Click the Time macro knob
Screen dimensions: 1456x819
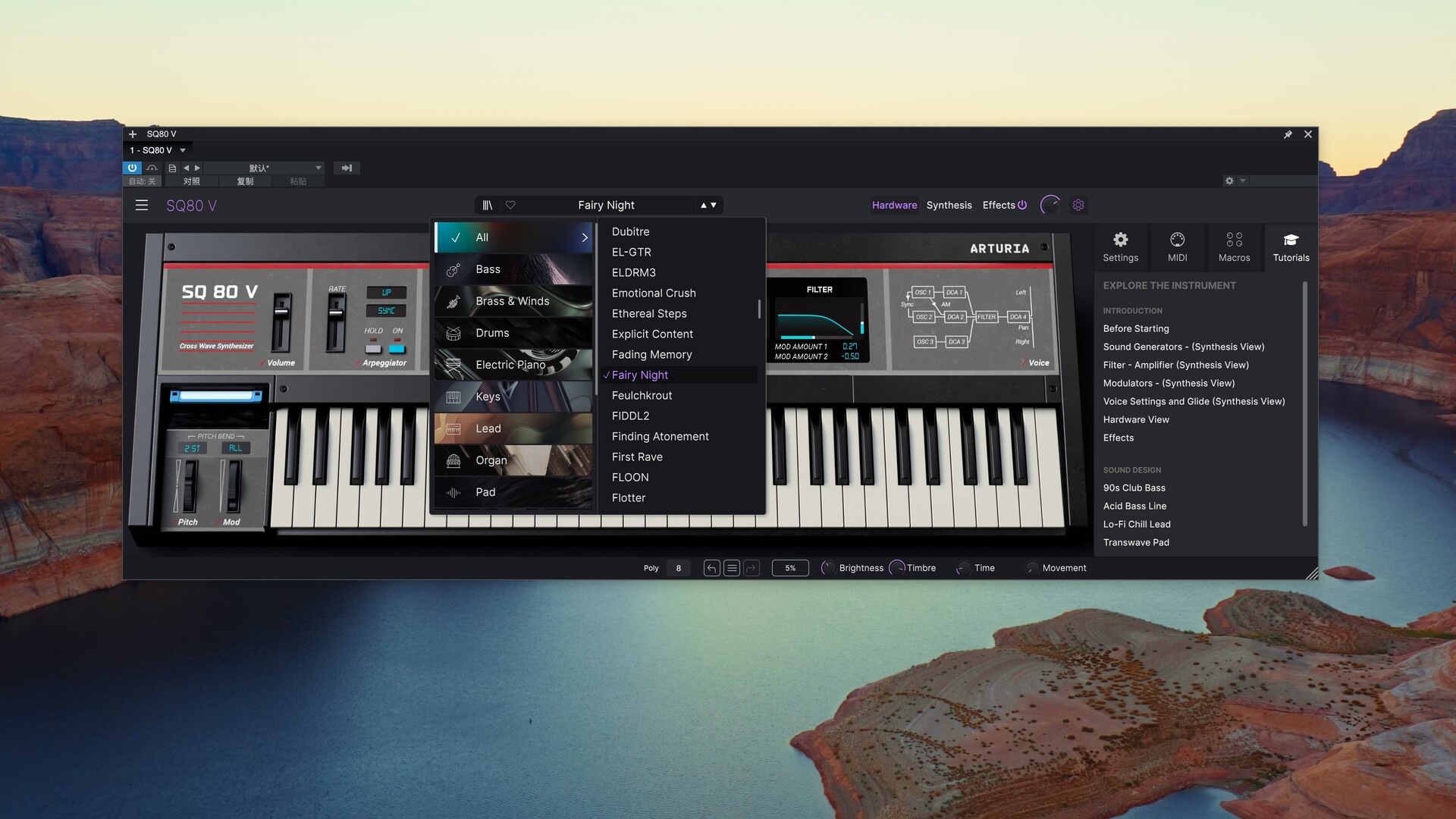963,568
